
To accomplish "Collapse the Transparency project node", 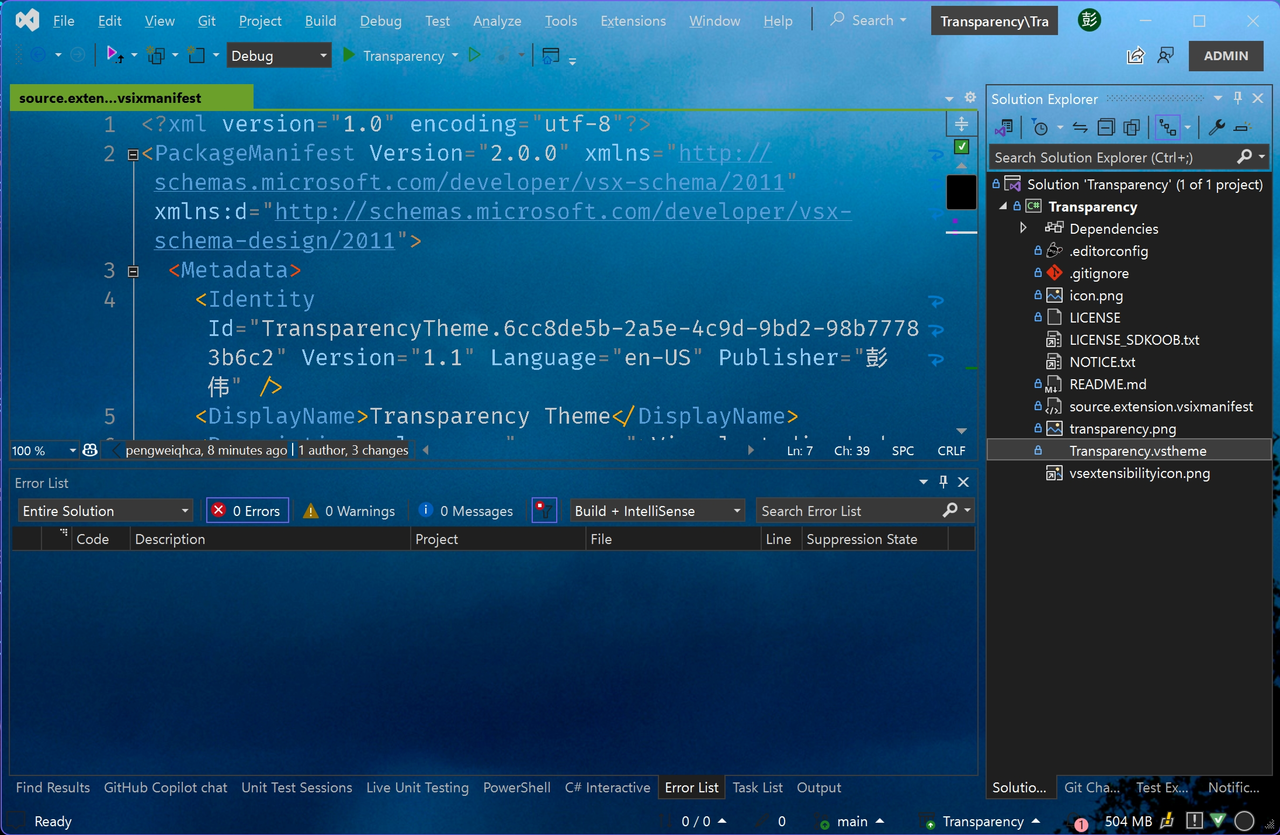I will coord(1004,206).
